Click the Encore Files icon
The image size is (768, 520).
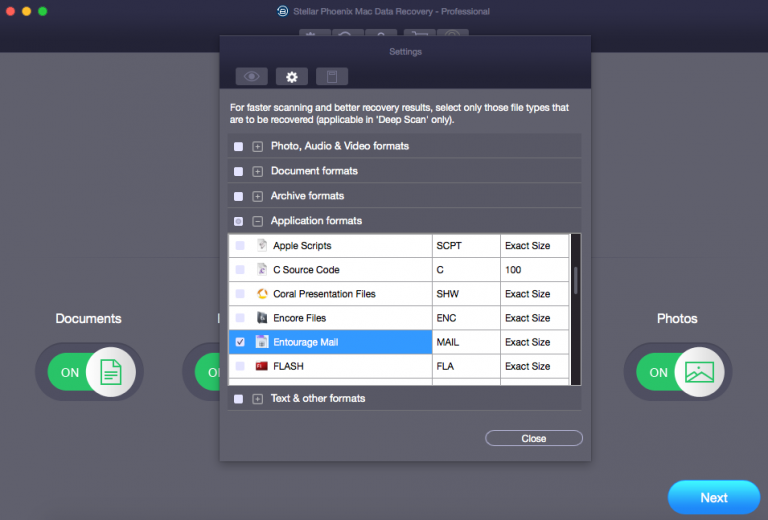pos(262,318)
